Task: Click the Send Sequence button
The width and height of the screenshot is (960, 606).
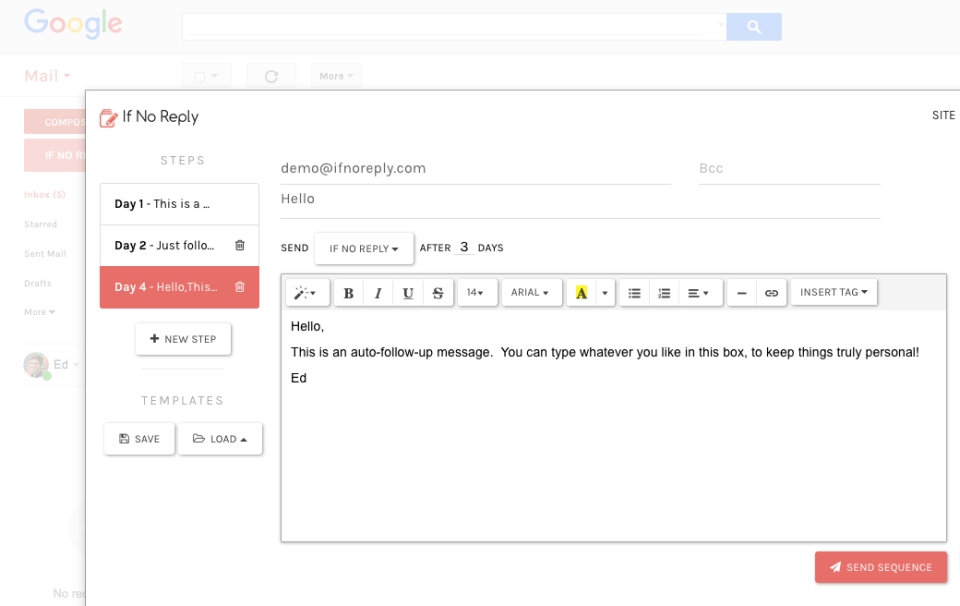Action: coord(879,567)
